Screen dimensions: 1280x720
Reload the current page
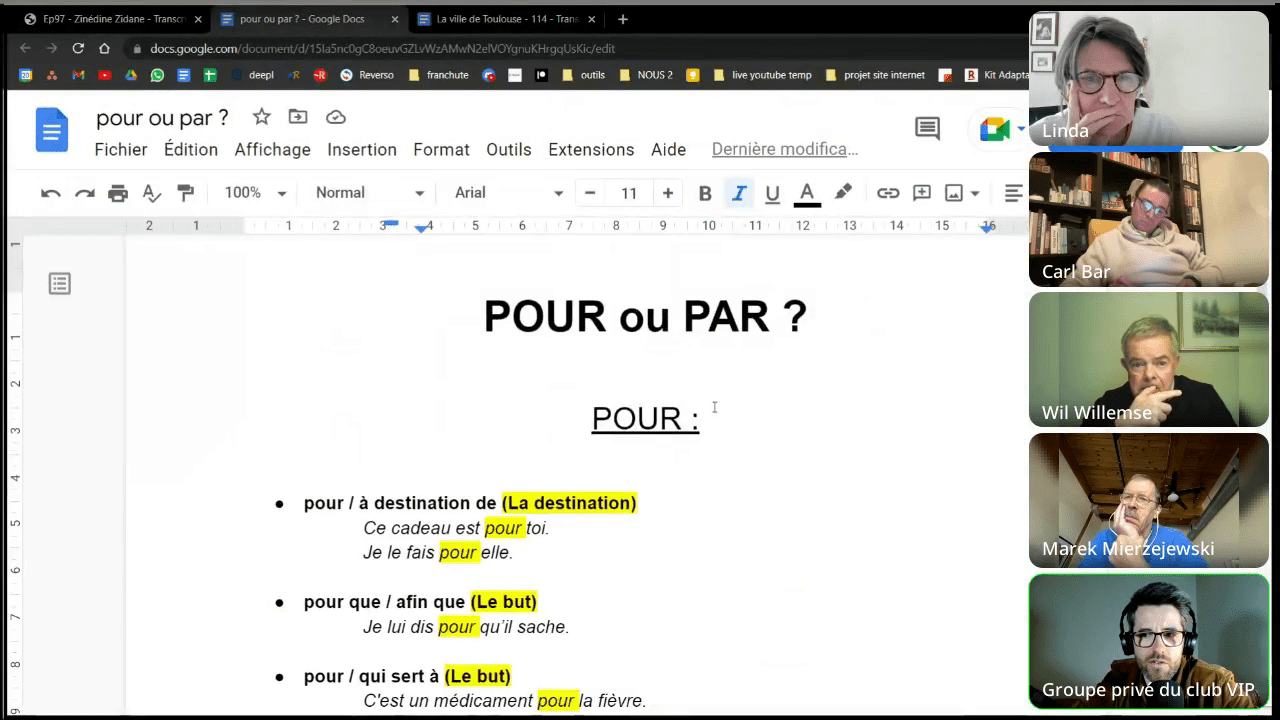78,48
